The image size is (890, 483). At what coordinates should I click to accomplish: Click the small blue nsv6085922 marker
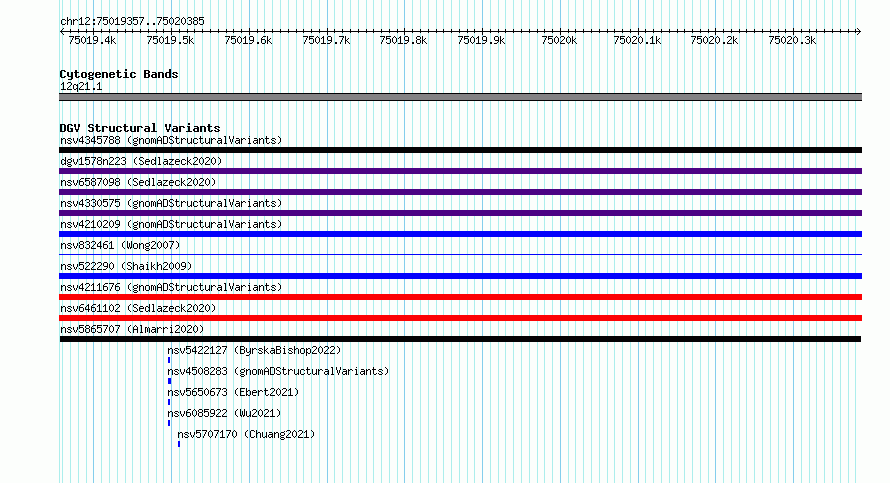point(169,423)
